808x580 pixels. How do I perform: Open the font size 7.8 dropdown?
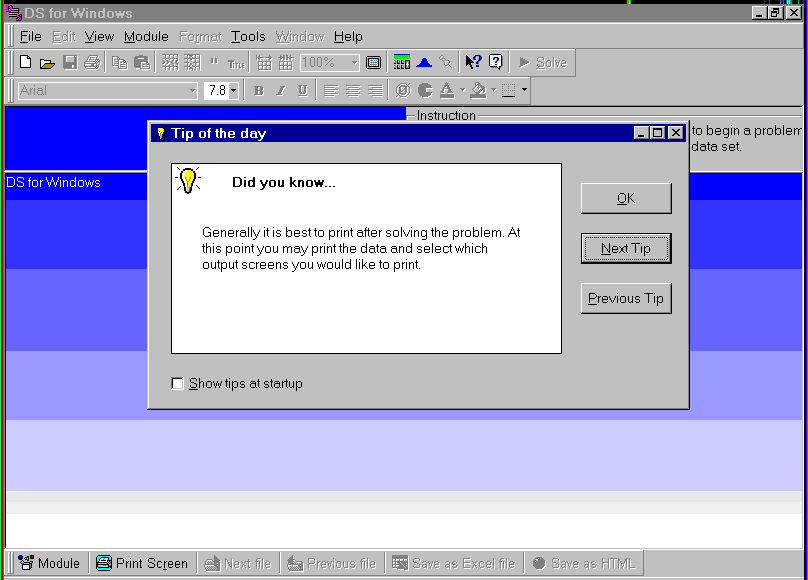coord(234,91)
